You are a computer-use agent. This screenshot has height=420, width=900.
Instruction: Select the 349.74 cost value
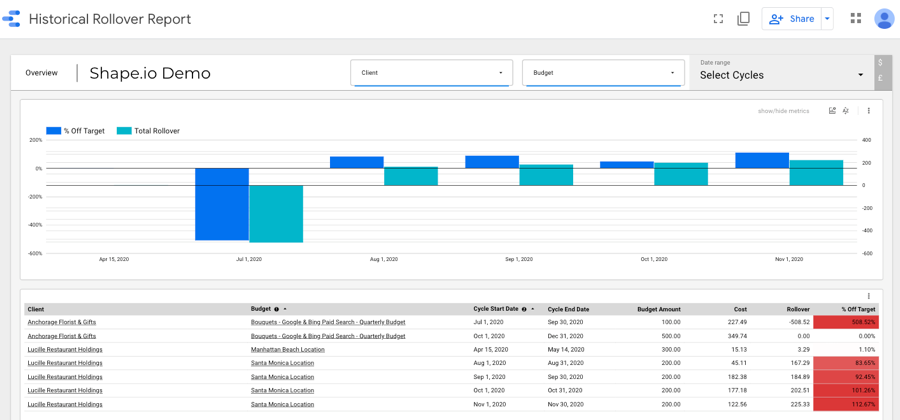738,336
